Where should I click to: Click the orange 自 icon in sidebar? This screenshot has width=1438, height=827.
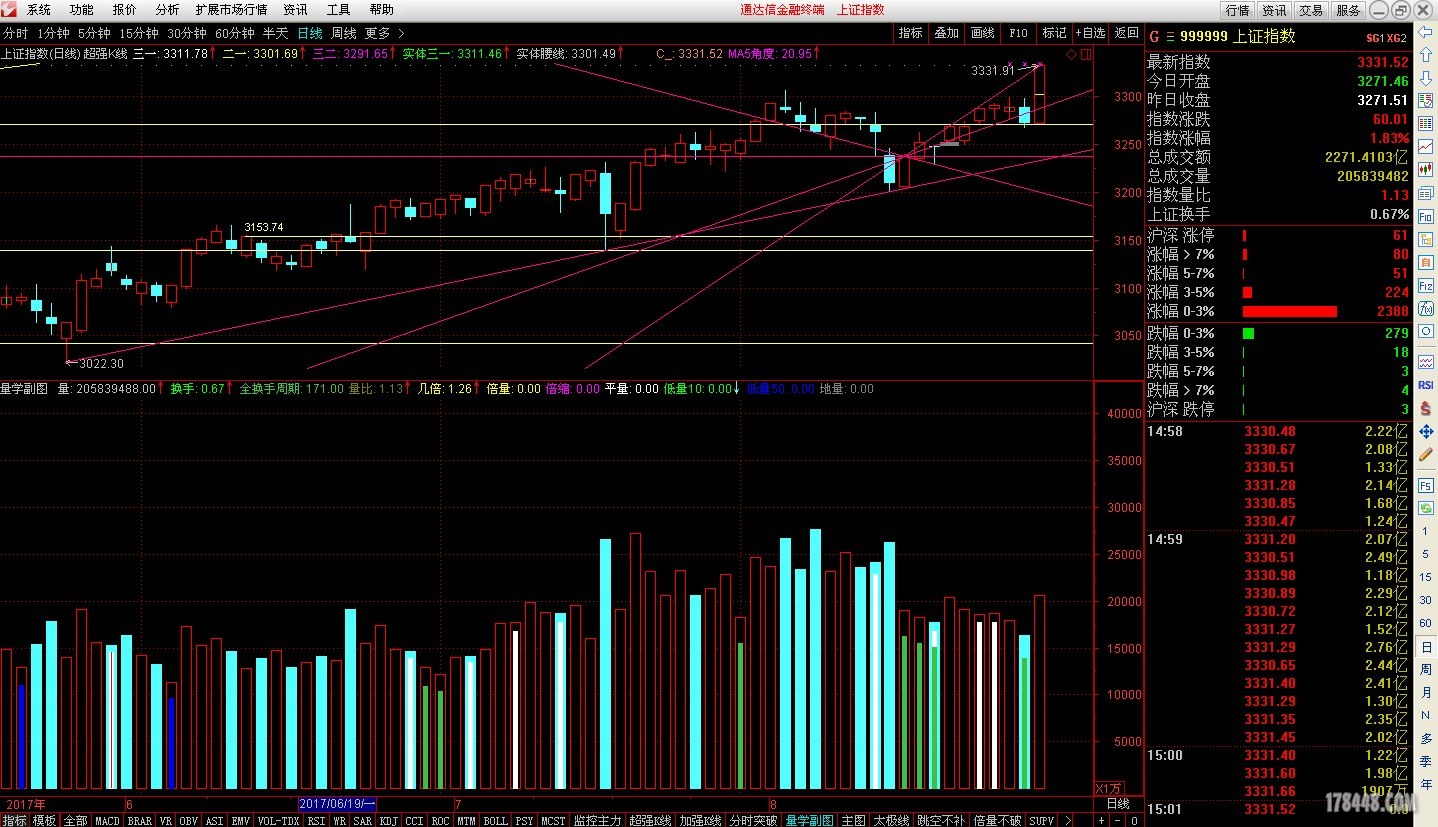1425,260
